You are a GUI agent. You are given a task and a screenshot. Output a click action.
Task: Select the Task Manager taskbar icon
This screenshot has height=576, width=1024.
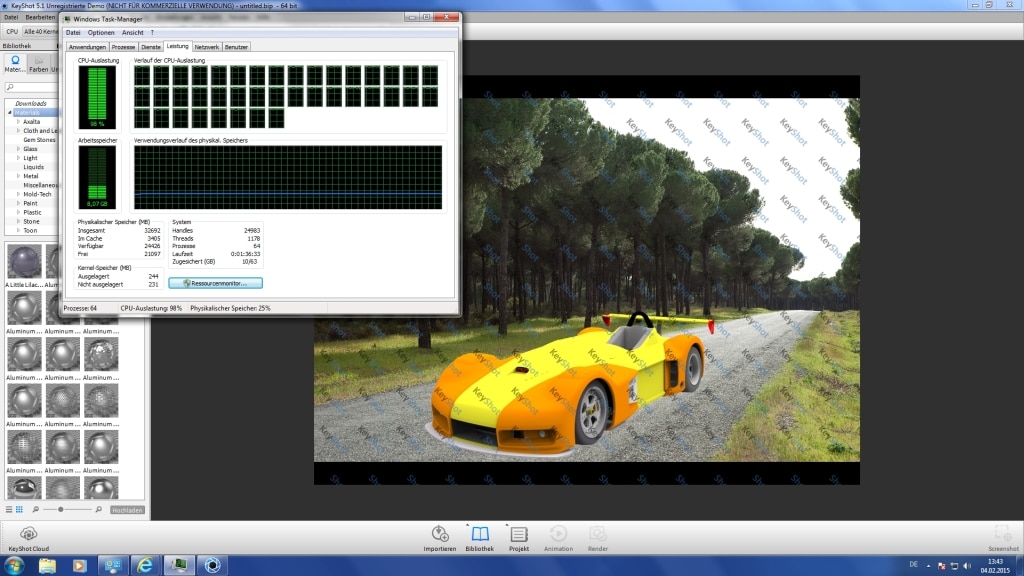[x=178, y=565]
